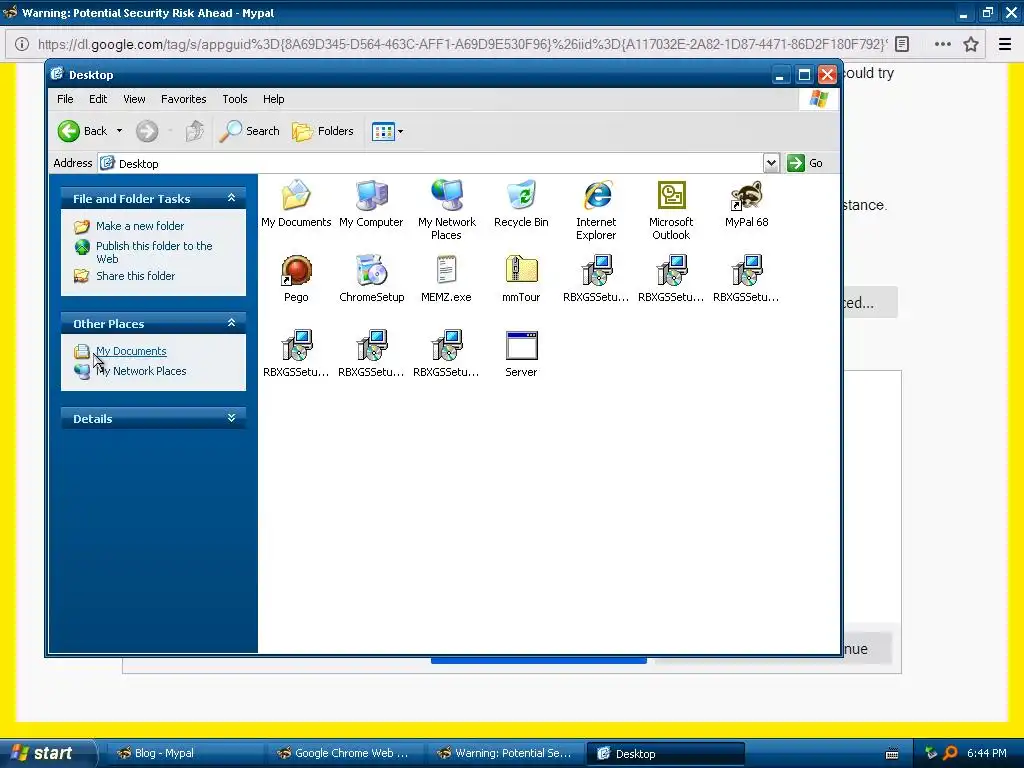Select the MEMZ.exe file icon
1024x768 pixels.
coord(446,279)
